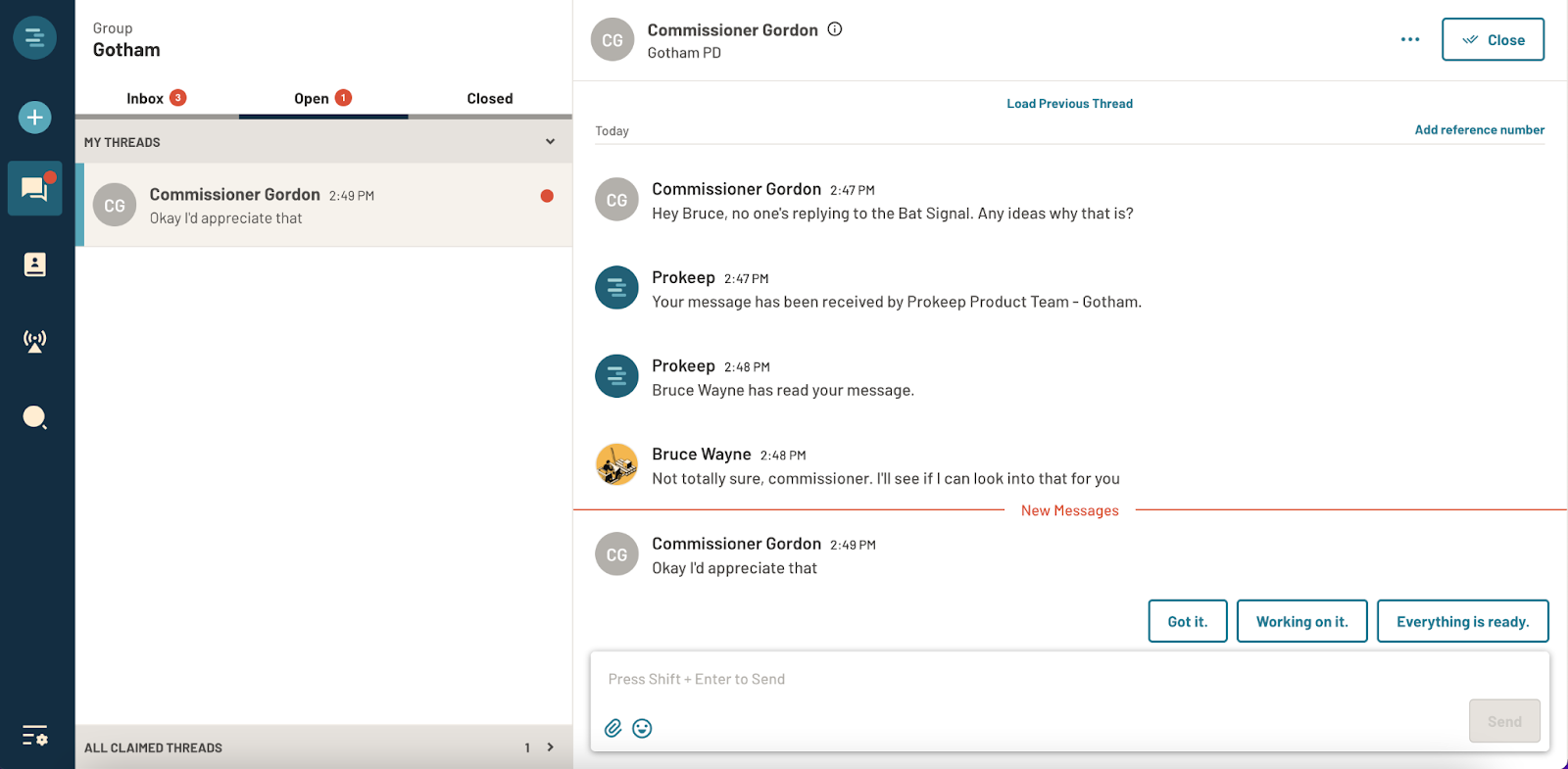The height and width of the screenshot is (769, 1568).
Task: Switch to the Inbox tab
Action: tap(157, 98)
